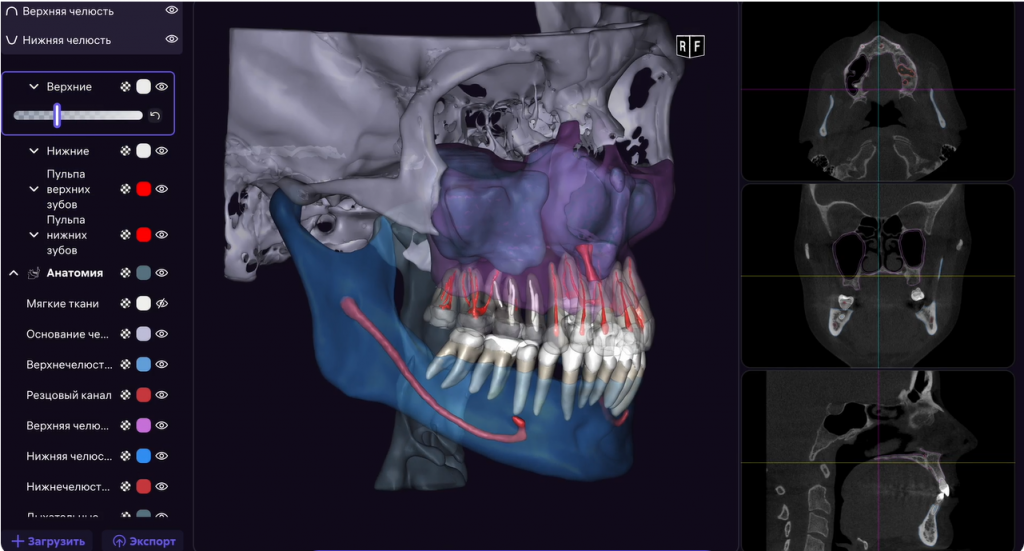Screen dimensions: 1024x551
Task: Toggle visibility of Нижняя челюсть at top
Action: 171,40
